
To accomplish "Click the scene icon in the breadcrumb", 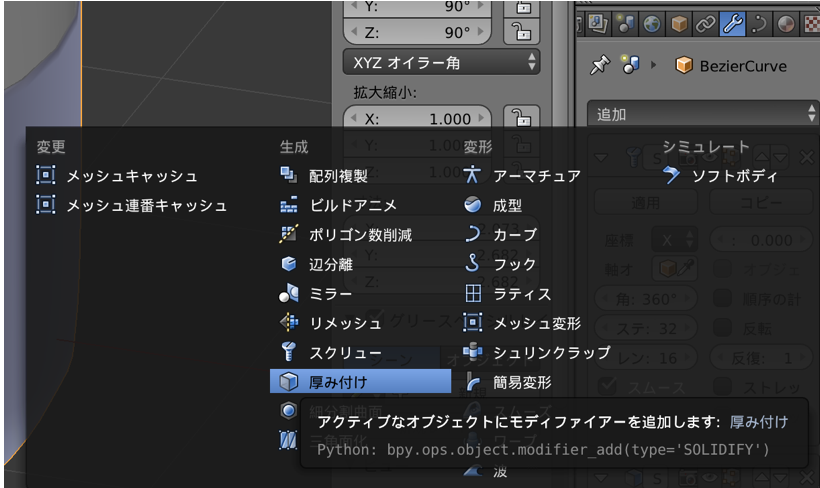I will [630, 64].
